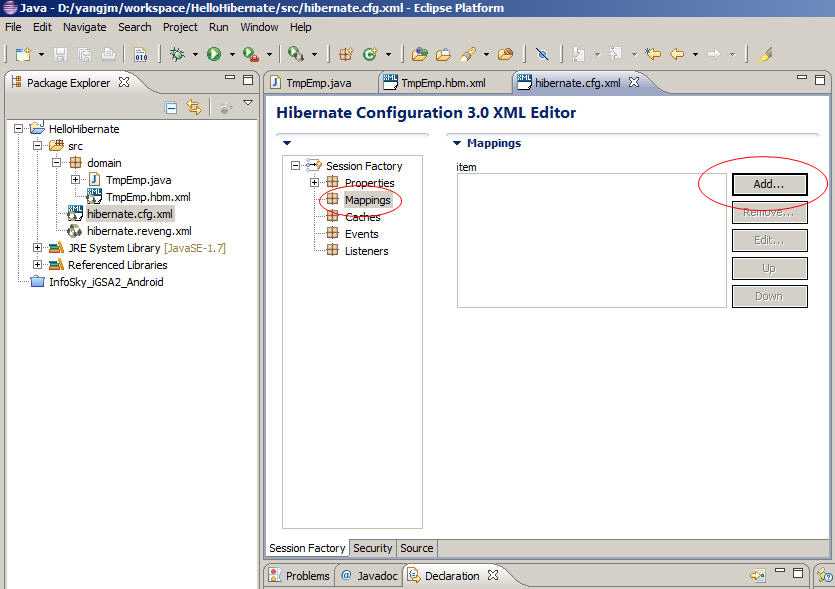Viewport: 835px width, 589px height.
Task: Click the yellow highlighter pencil icon in the toolbar
Action: [765, 54]
